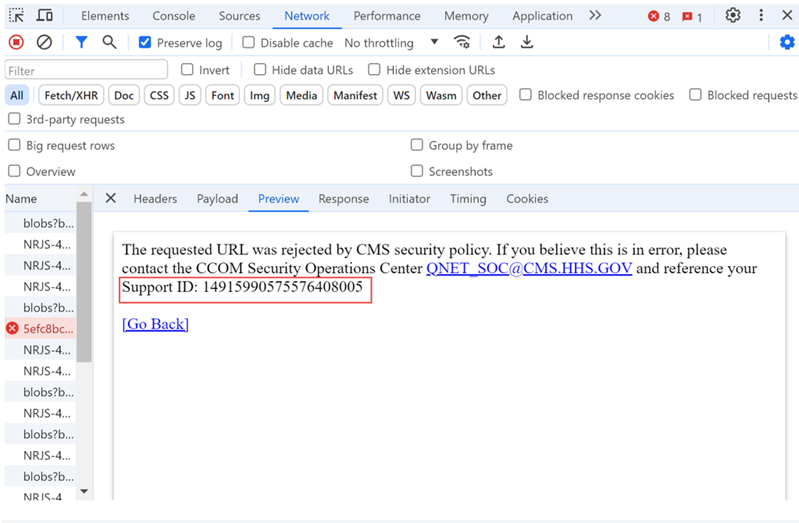This screenshot has height=523, width=799.
Task: Check the Hide data URLs option
Action: pyautogui.click(x=260, y=70)
